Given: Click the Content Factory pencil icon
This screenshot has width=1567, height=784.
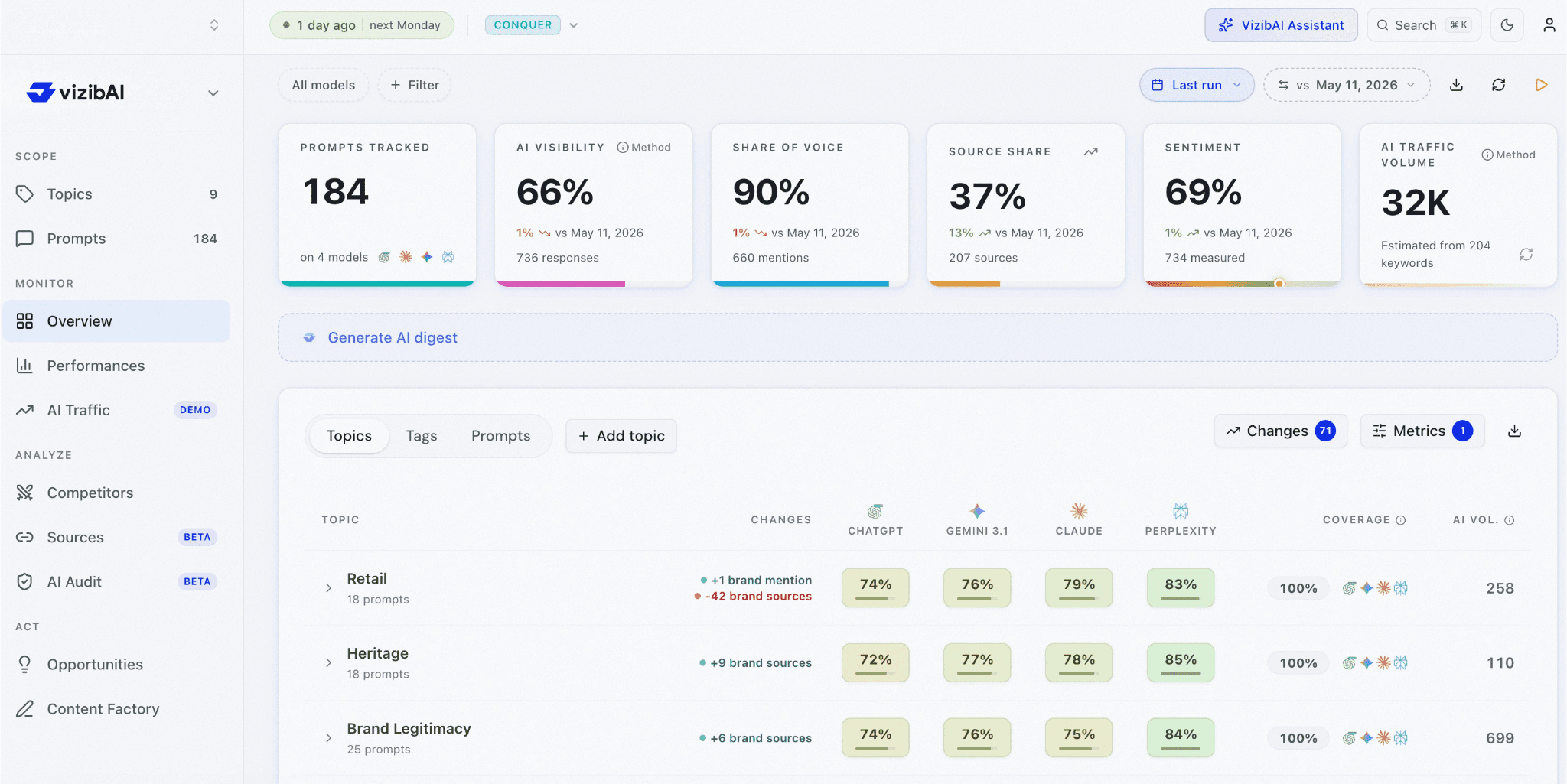Looking at the screenshot, I should [24, 709].
